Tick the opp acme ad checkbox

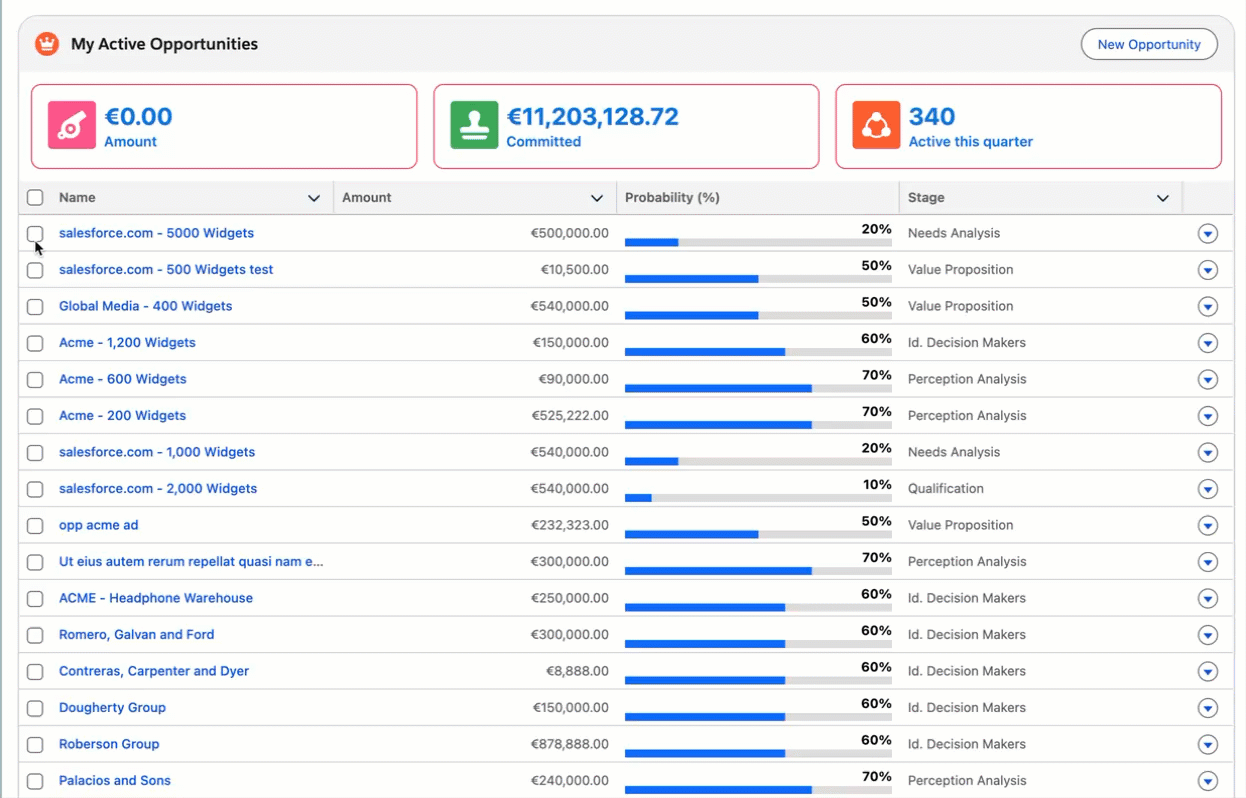coord(35,525)
